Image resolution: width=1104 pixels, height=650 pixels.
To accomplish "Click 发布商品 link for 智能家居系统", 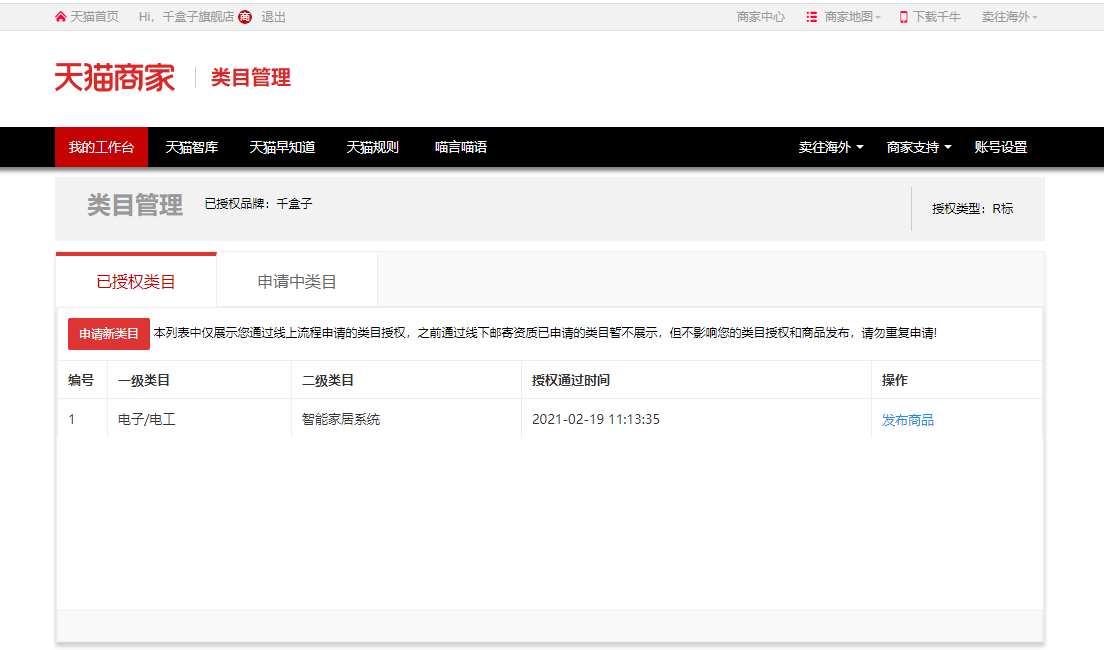I will (907, 420).
